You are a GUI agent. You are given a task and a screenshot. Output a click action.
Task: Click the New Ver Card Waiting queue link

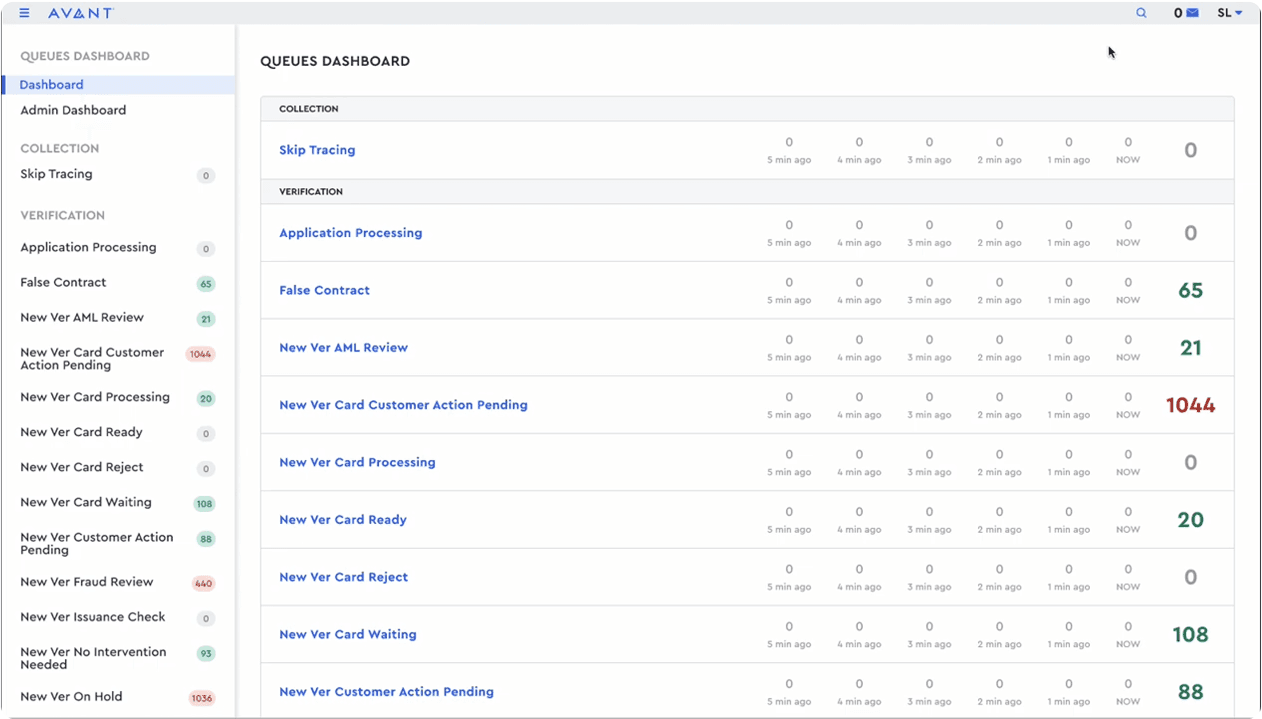click(348, 634)
